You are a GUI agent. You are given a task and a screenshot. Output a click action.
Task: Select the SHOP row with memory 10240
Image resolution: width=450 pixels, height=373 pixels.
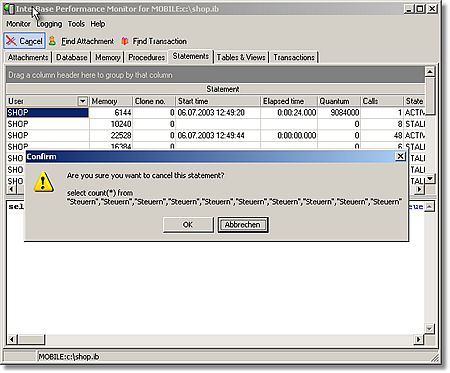216,124
